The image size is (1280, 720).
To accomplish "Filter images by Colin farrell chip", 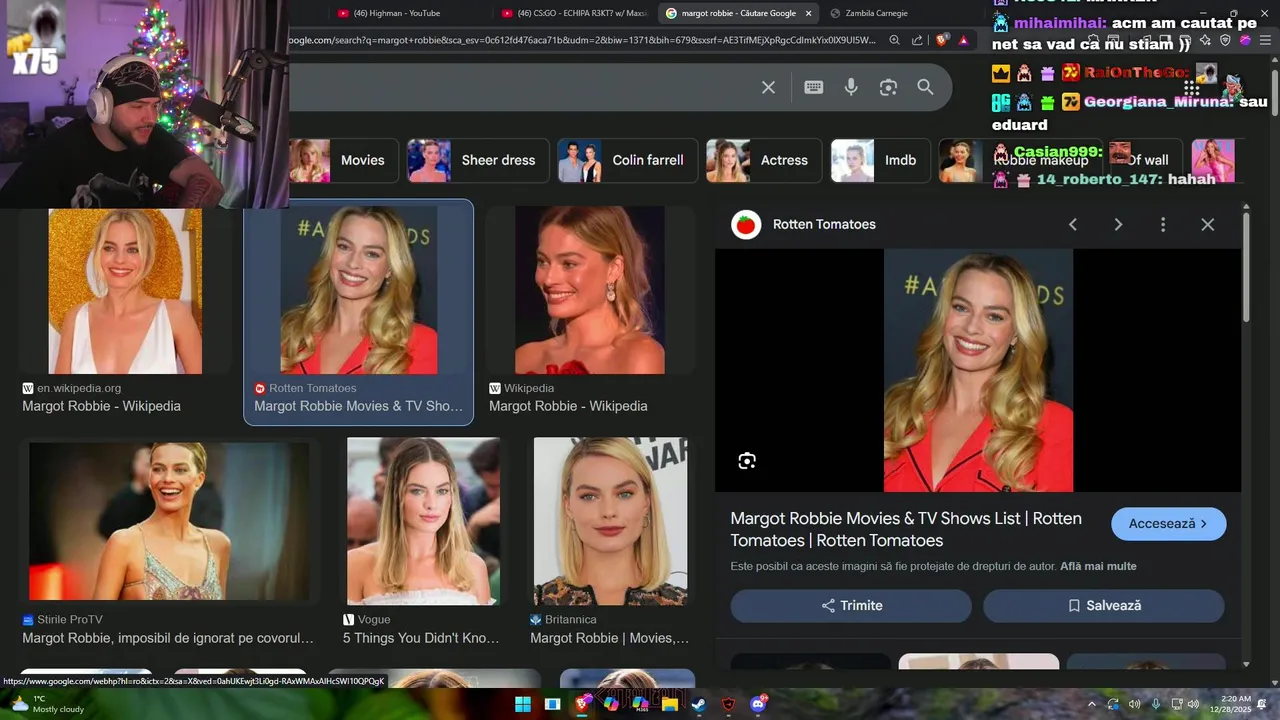I will click(x=627, y=160).
